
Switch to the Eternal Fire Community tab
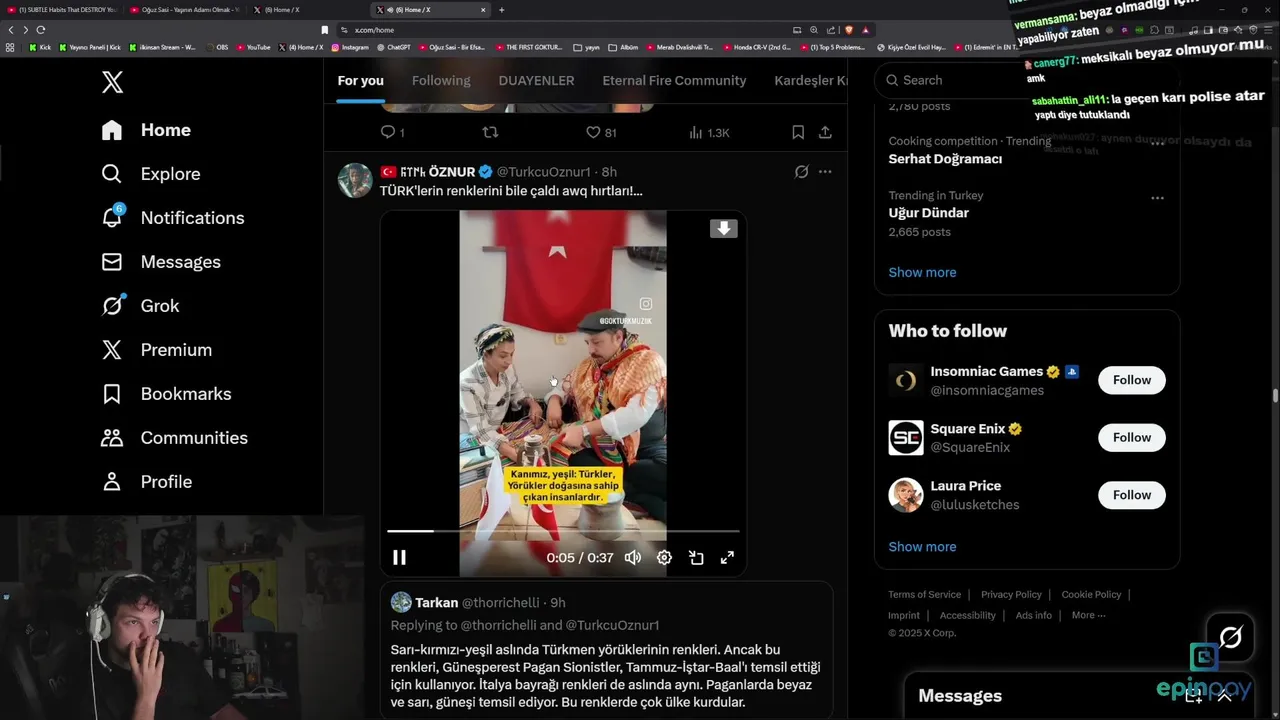tap(674, 80)
